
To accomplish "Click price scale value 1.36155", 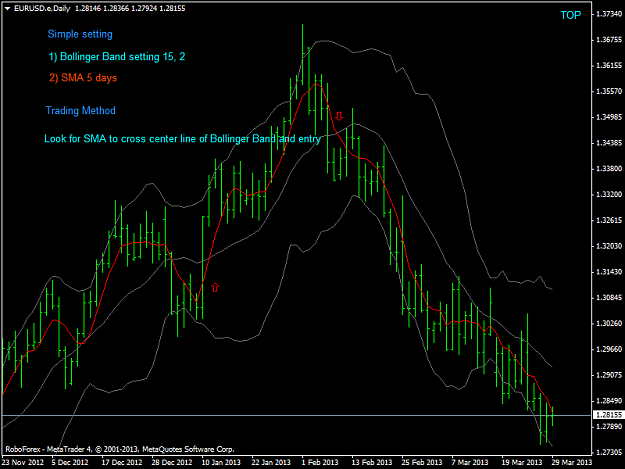I will coord(609,65).
